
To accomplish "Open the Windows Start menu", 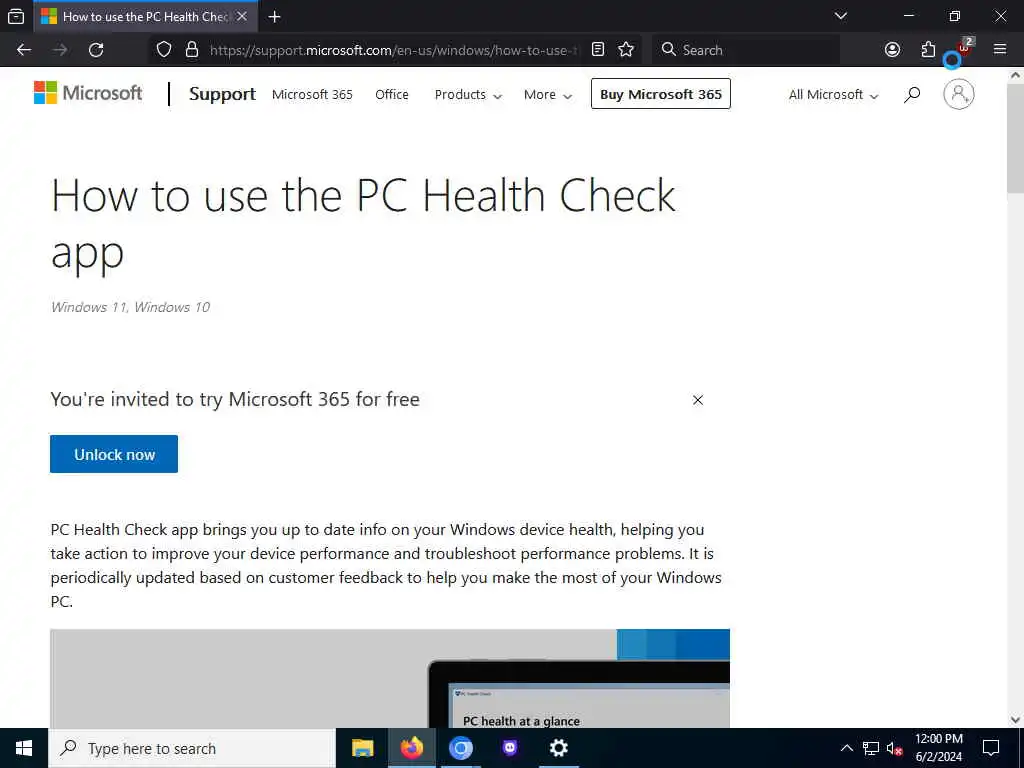I will click(24, 748).
